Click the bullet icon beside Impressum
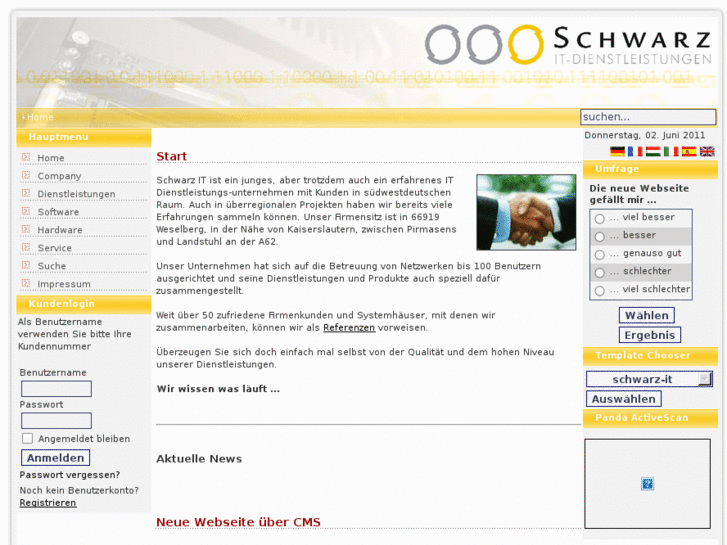Viewport: 727px width, 545px height. click(x=26, y=283)
